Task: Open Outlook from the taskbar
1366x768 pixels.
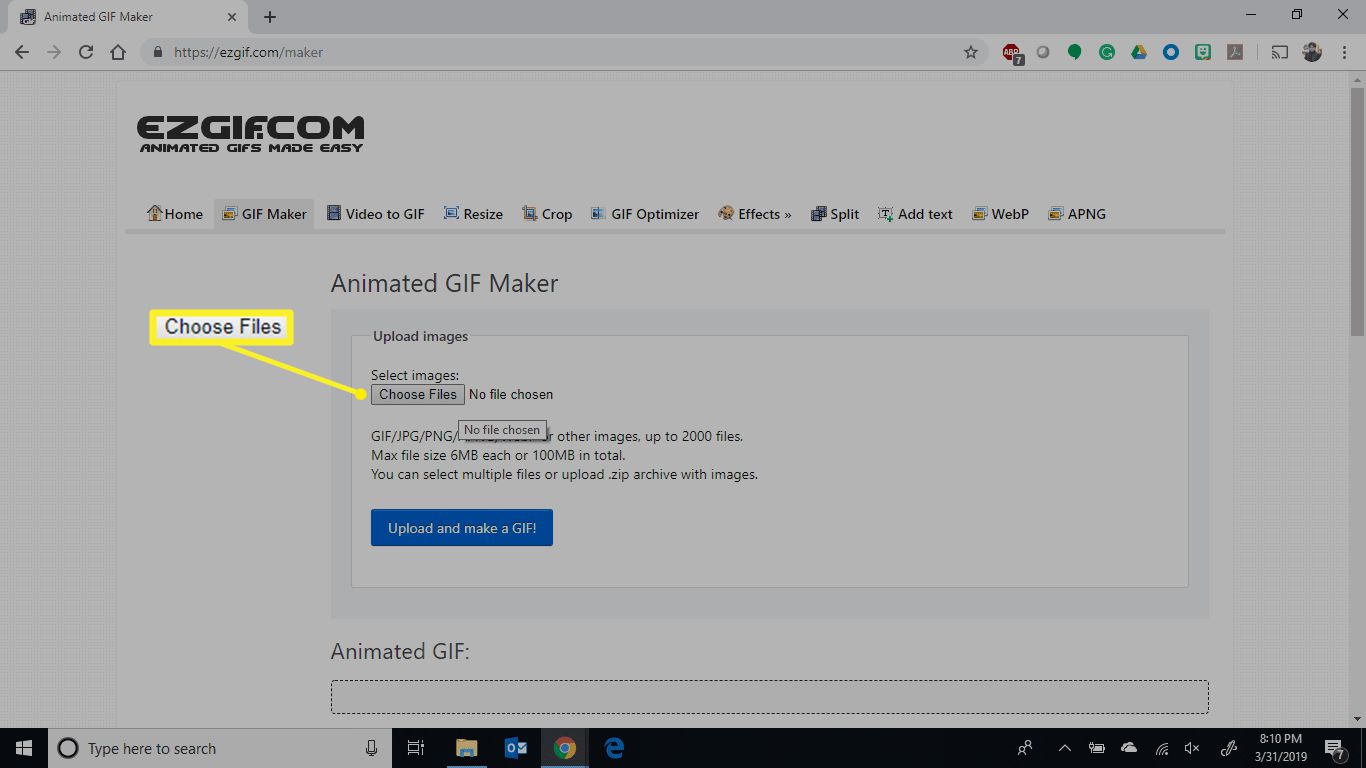Action: click(516, 748)
